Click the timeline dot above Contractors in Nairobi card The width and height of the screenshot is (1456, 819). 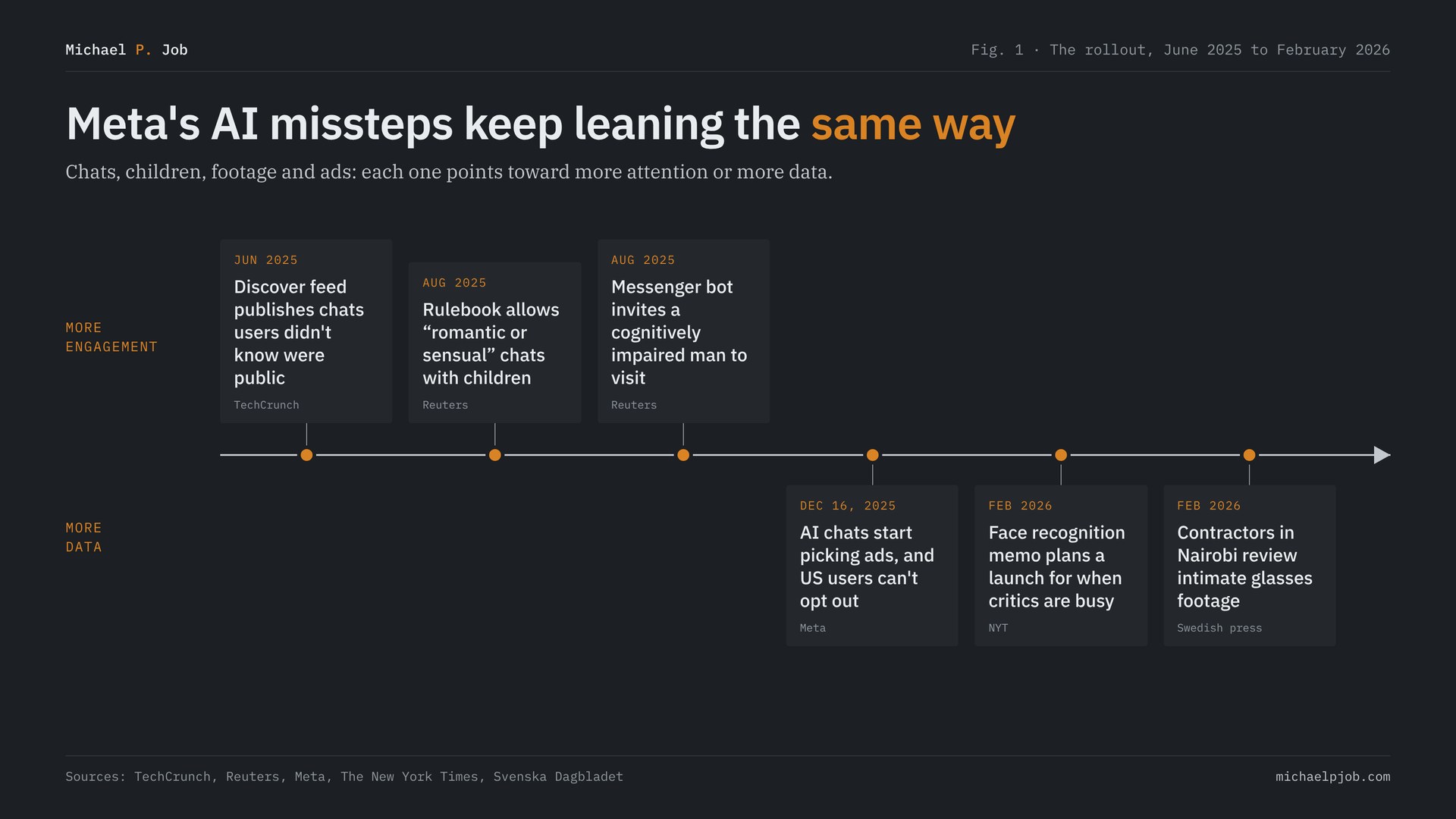[1249, 455]
